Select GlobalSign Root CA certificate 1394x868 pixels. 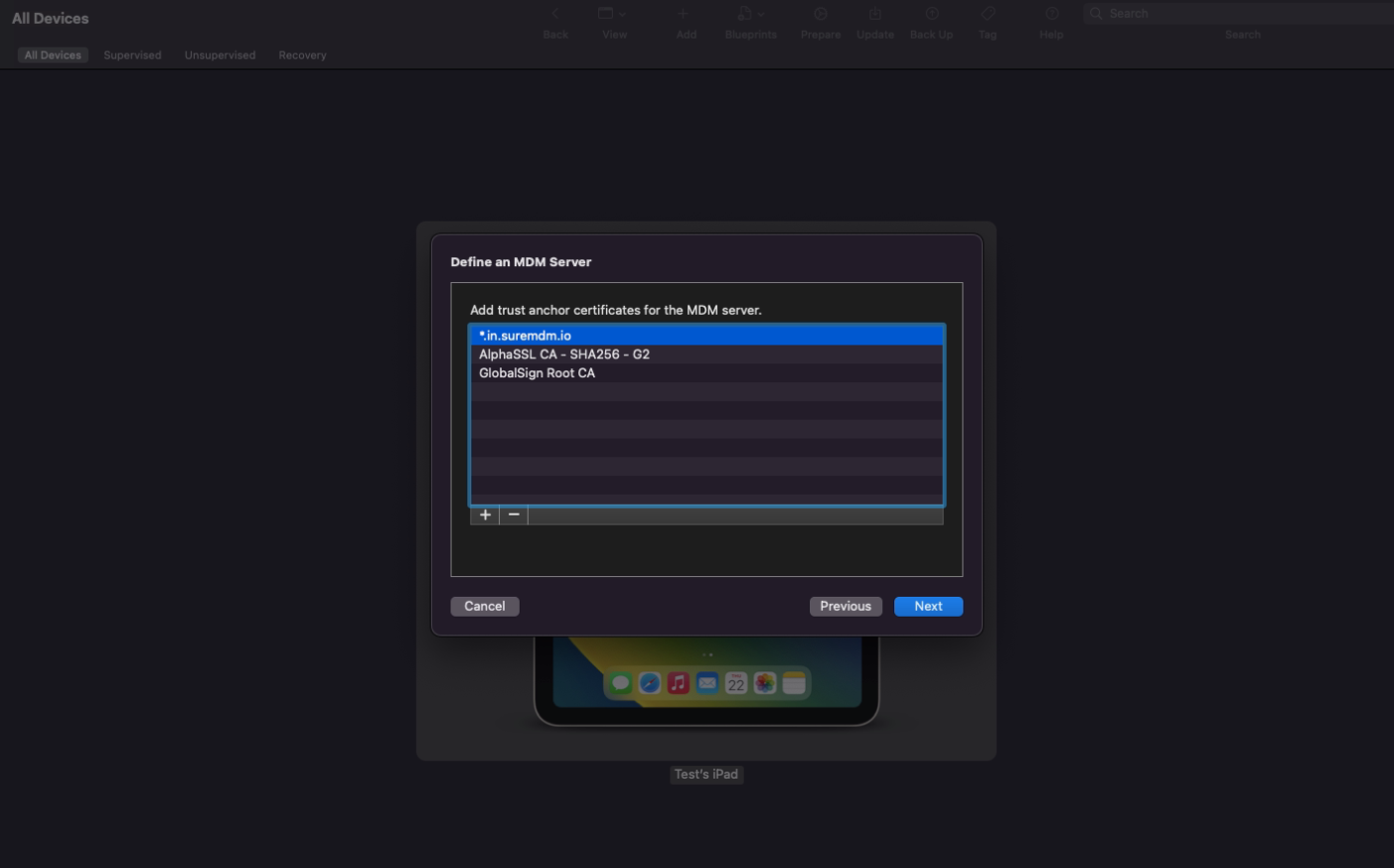706,373
